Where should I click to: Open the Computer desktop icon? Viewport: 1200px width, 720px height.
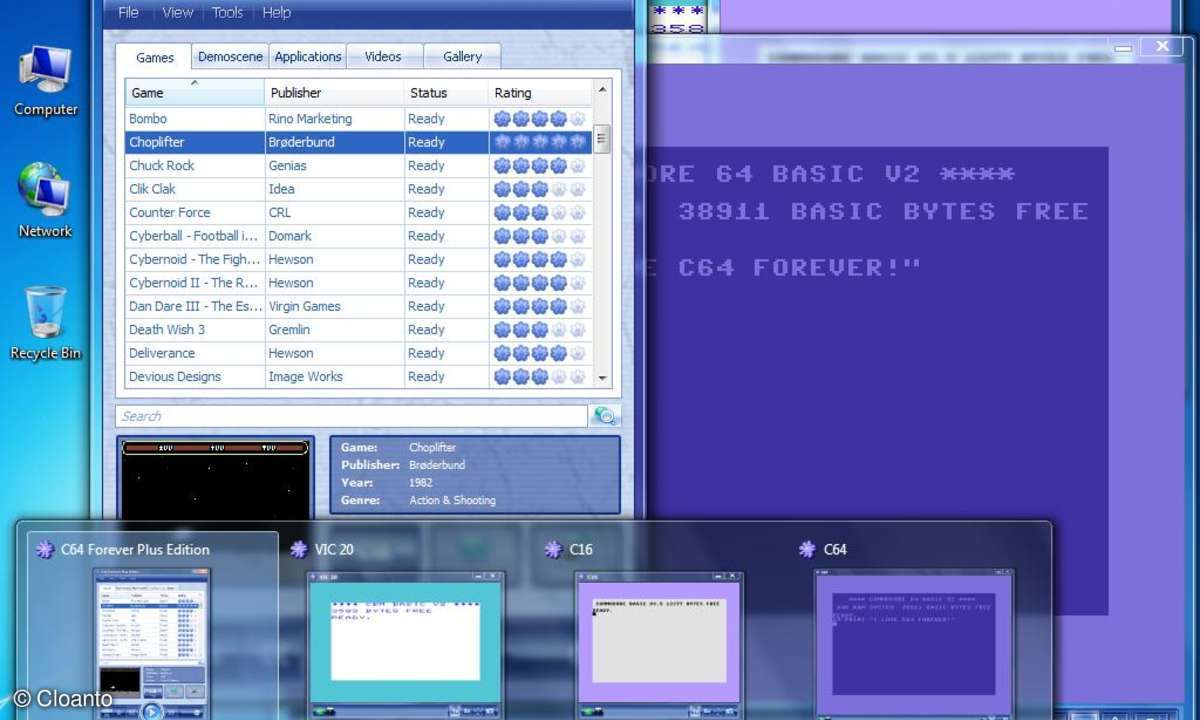[x=45, y=80]
